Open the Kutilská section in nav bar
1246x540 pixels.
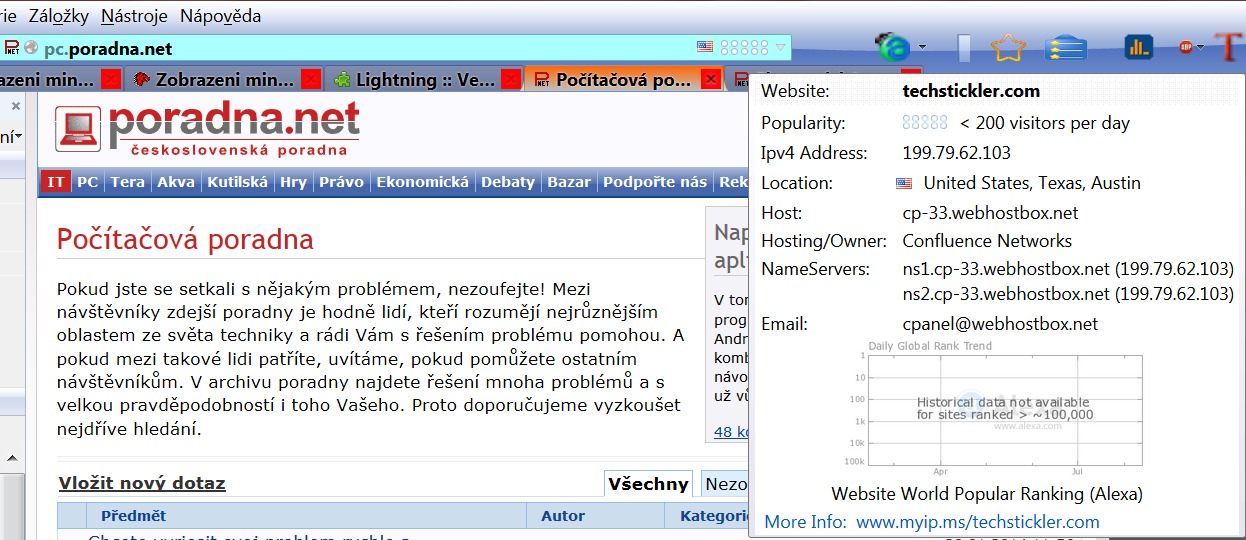pyautogui.click(x=237, y=182)
